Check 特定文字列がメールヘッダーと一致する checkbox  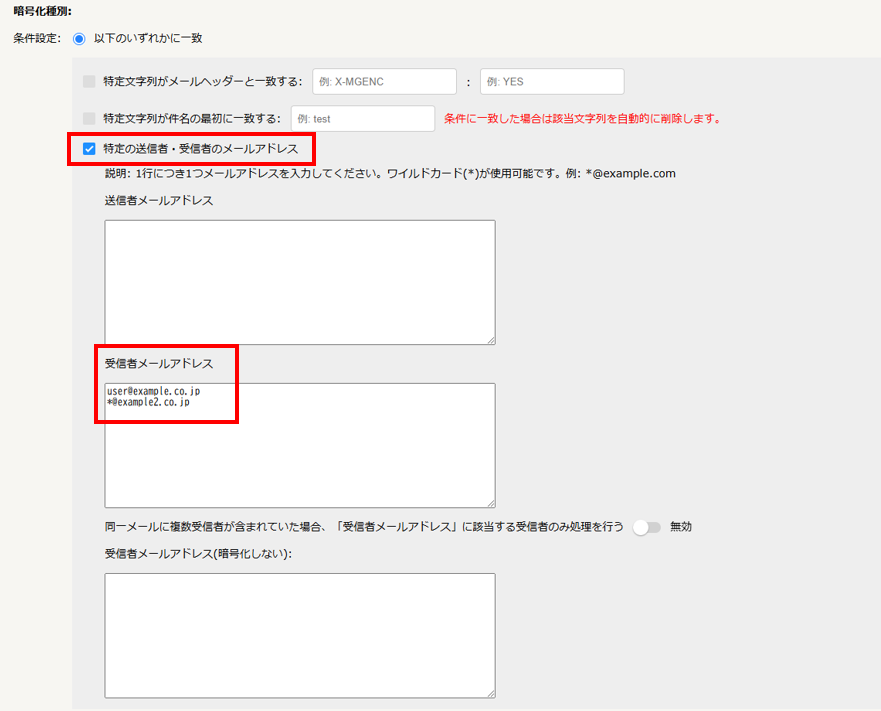pyautogui.click(x=89, y=81)
